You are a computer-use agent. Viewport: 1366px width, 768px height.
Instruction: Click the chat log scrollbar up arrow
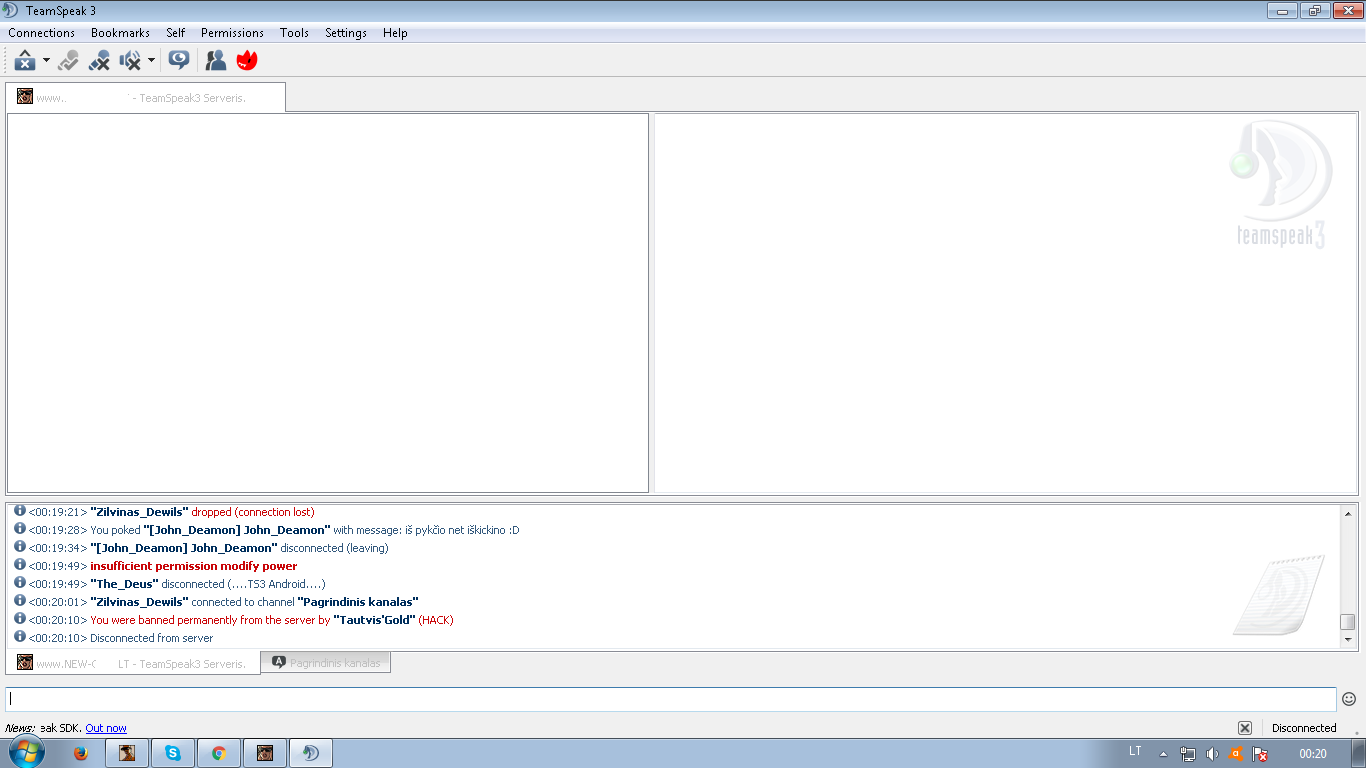point(1348,513)
